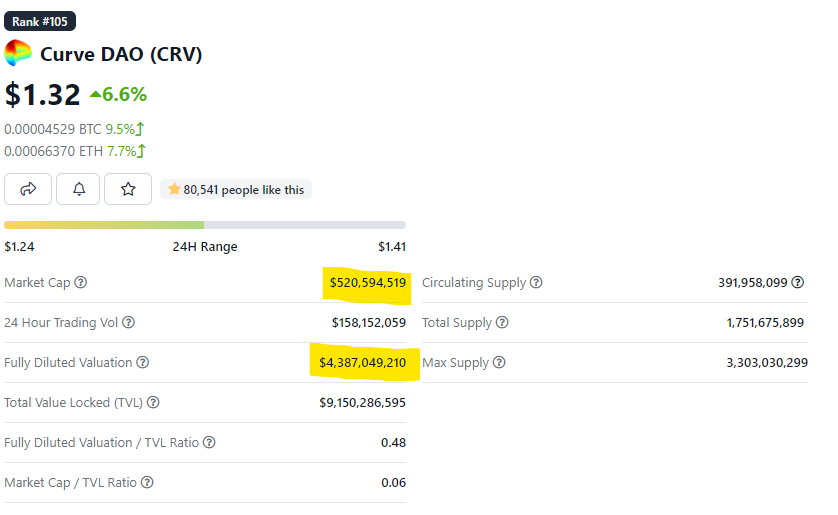Add CRV to favorites with star button

pyautogui.click(x=128, y=189)
